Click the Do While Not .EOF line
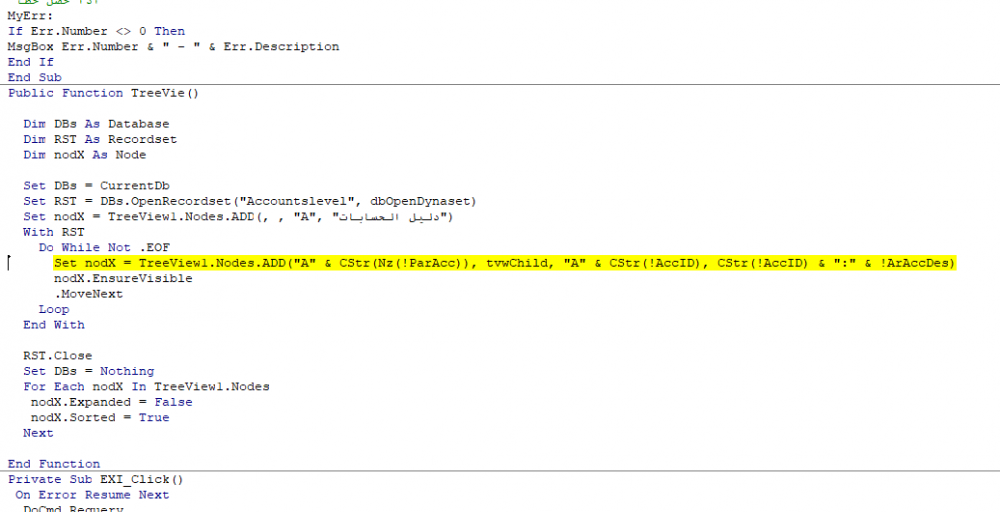The height and width of the screenshot is (512, 1000). (x=105, y=247)
